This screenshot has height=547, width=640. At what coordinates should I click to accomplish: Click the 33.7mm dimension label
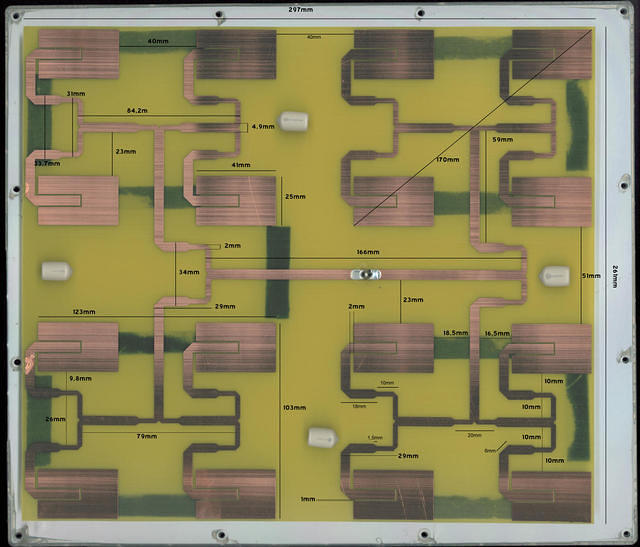tap(47, 163)
